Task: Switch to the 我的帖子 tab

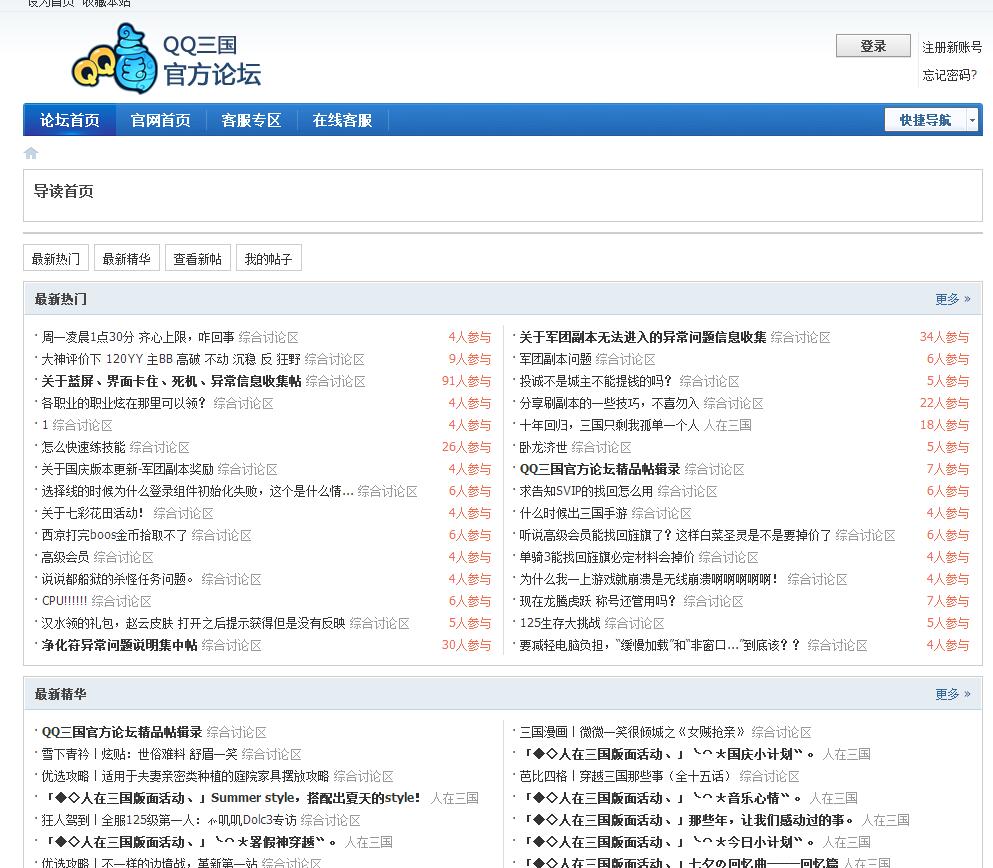Action: [269, 258]
